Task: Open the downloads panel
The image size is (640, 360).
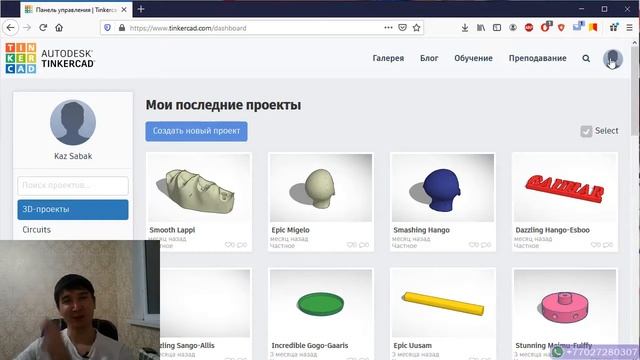Action: pyautogui.click(x=464, y=28)
